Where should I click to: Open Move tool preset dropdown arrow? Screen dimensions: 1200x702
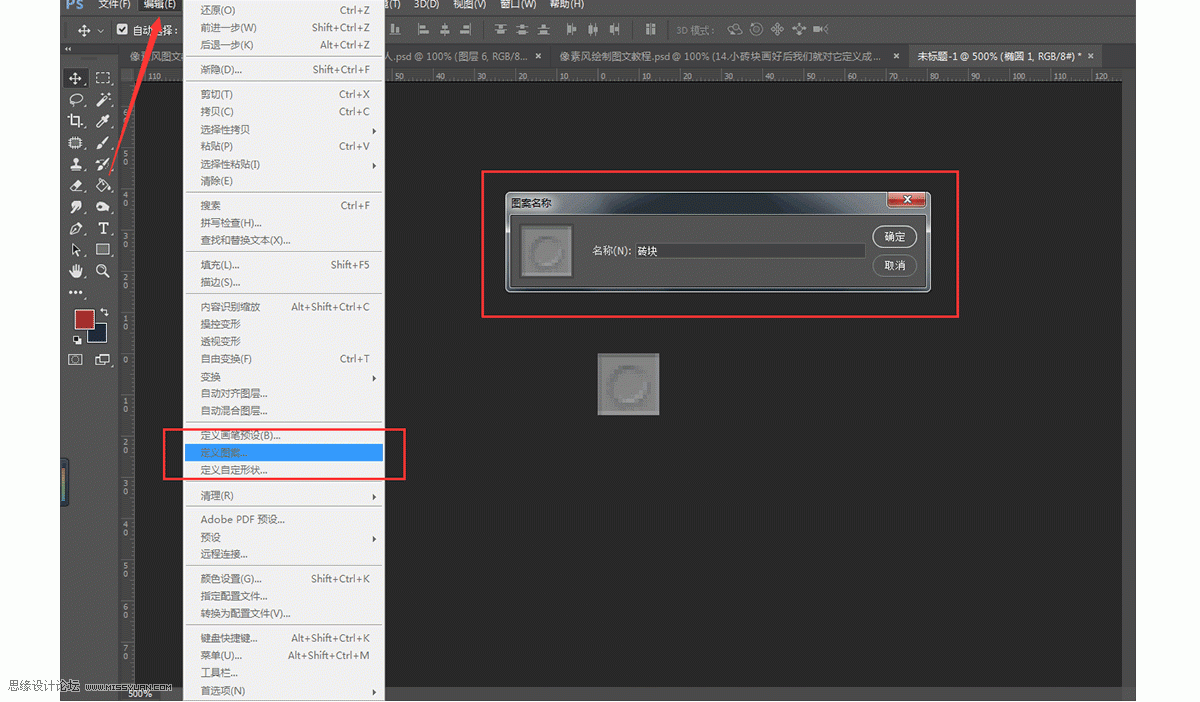[x=100, y=31]
